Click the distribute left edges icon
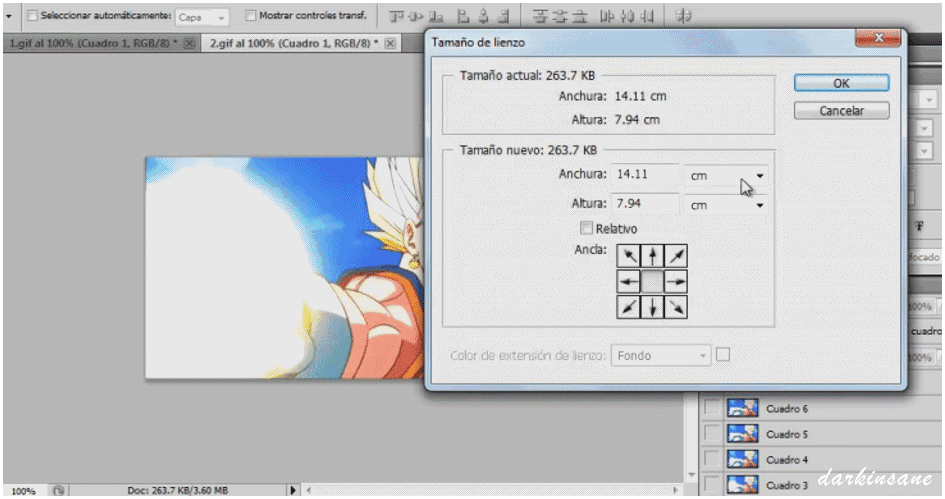Image resolution: width=945 pixels, height=499 pixels. coord(607,17)
